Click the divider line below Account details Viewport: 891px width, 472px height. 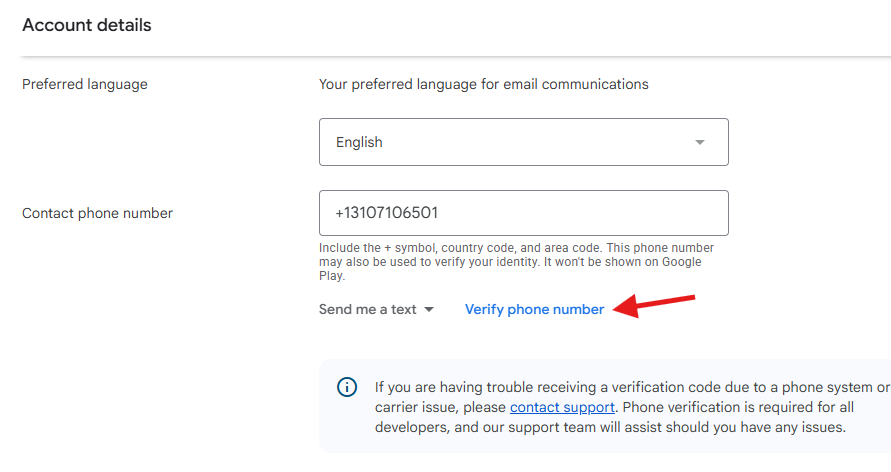pyautogui.click(x=445, y=56)
